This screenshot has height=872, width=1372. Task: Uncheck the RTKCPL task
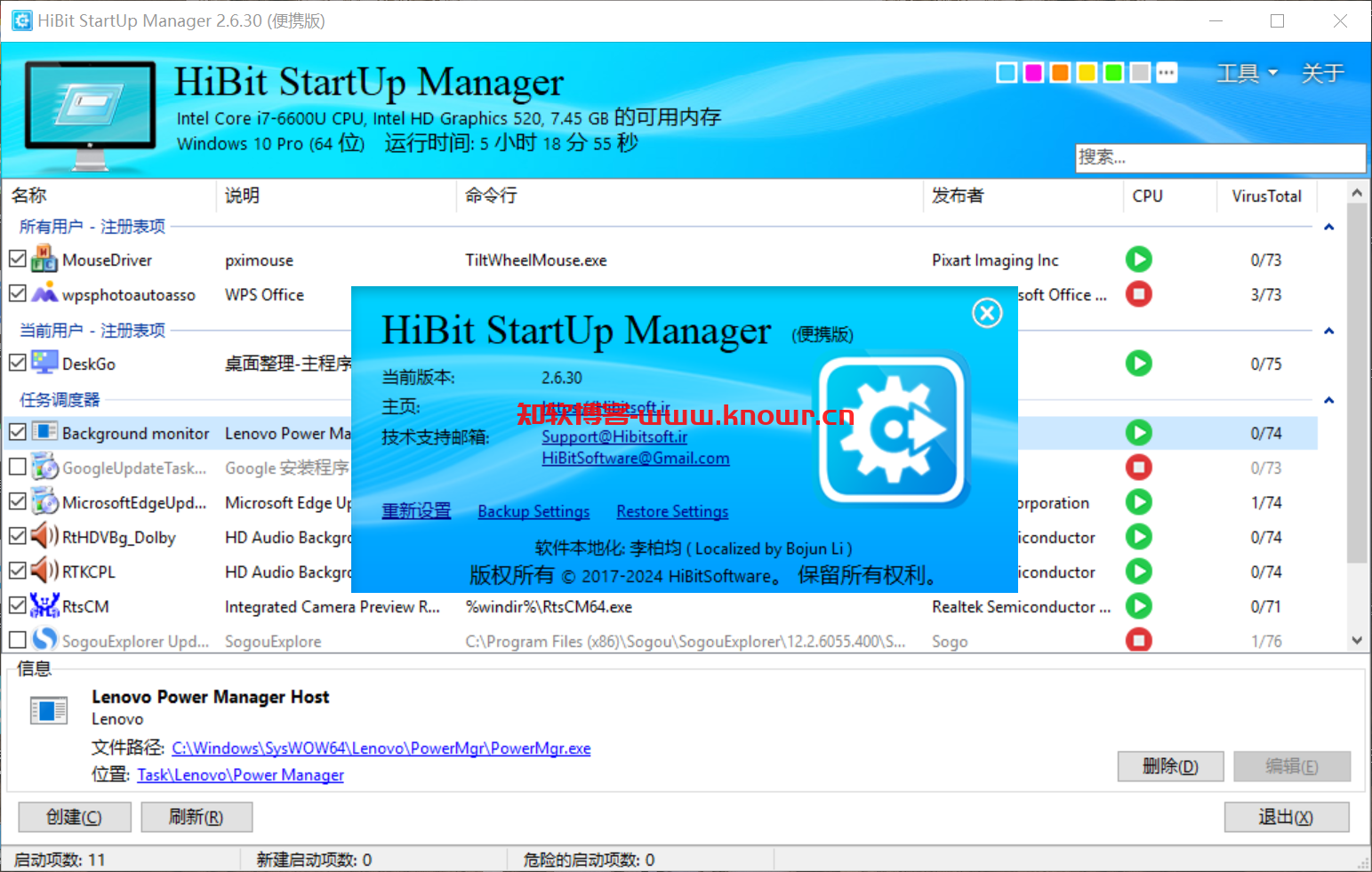[17, 571]
